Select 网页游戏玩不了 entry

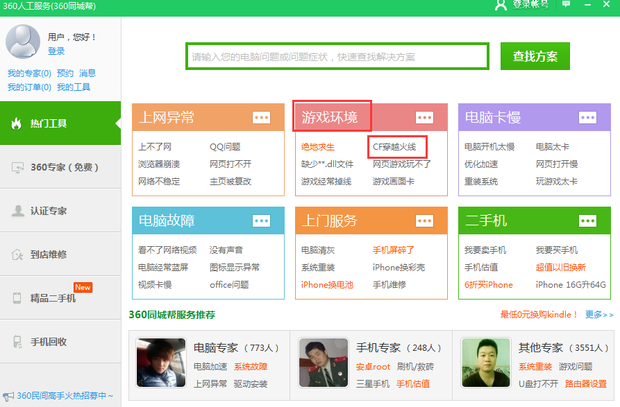pyautogui.click(x=402, y=164)
